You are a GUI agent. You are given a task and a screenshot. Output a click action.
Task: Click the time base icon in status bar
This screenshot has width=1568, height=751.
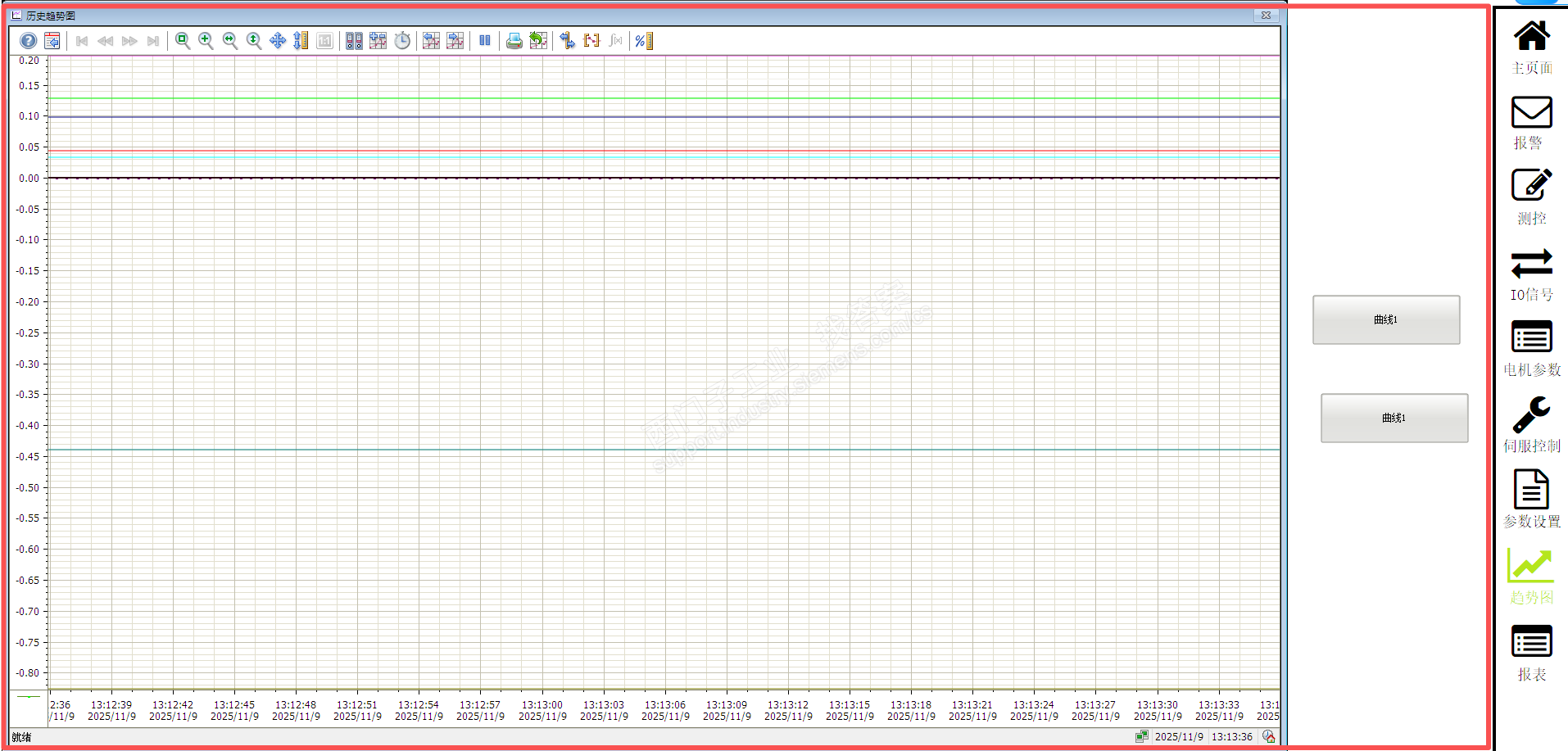click(x=1269, y=736)
